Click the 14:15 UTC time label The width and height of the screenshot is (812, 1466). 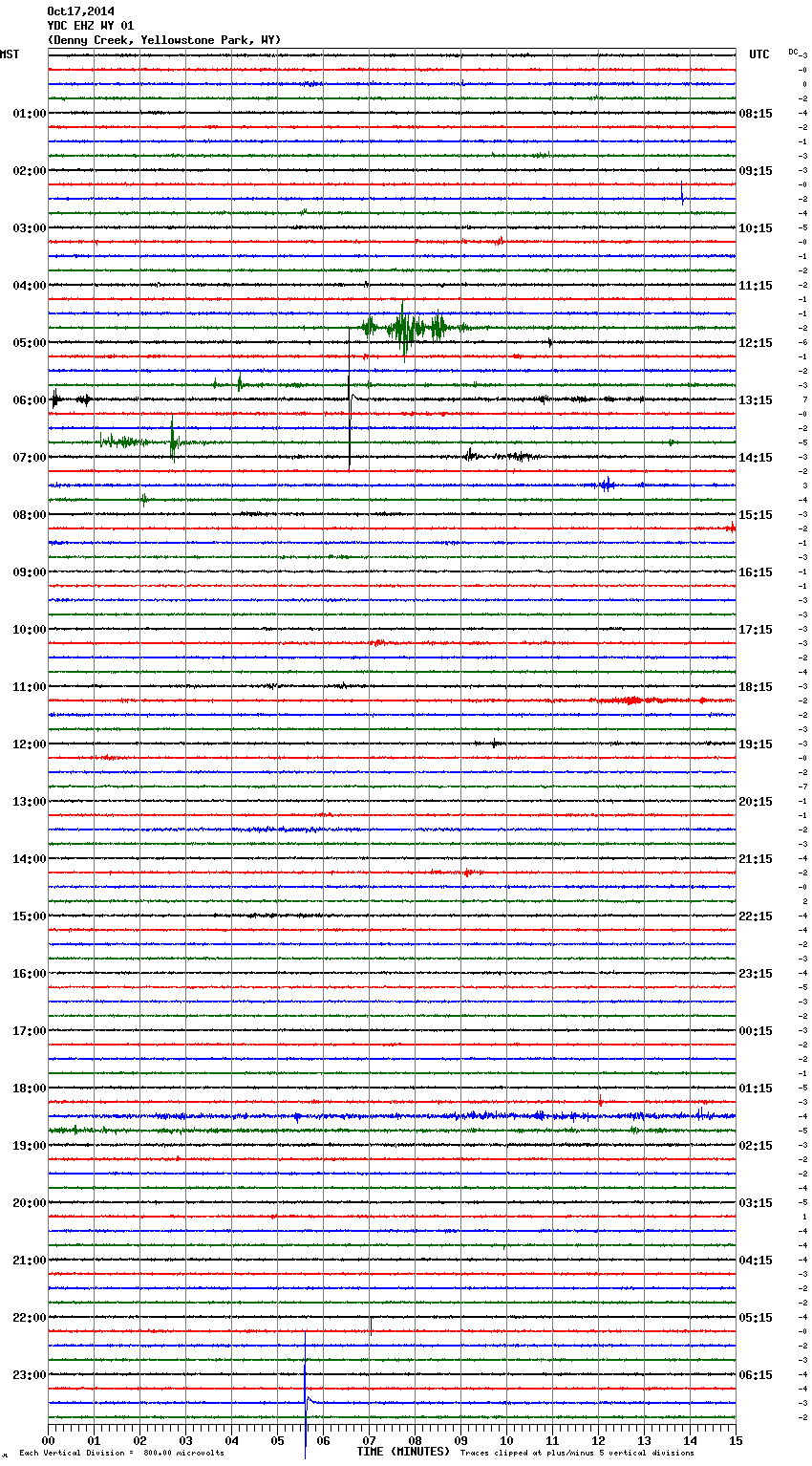coord(756,458)
